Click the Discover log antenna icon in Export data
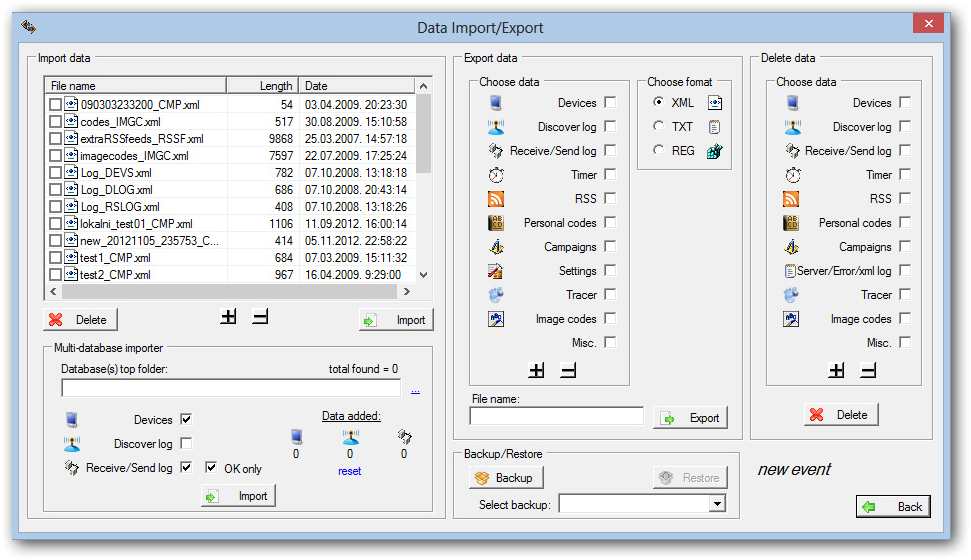 click(x=495, y=127)
